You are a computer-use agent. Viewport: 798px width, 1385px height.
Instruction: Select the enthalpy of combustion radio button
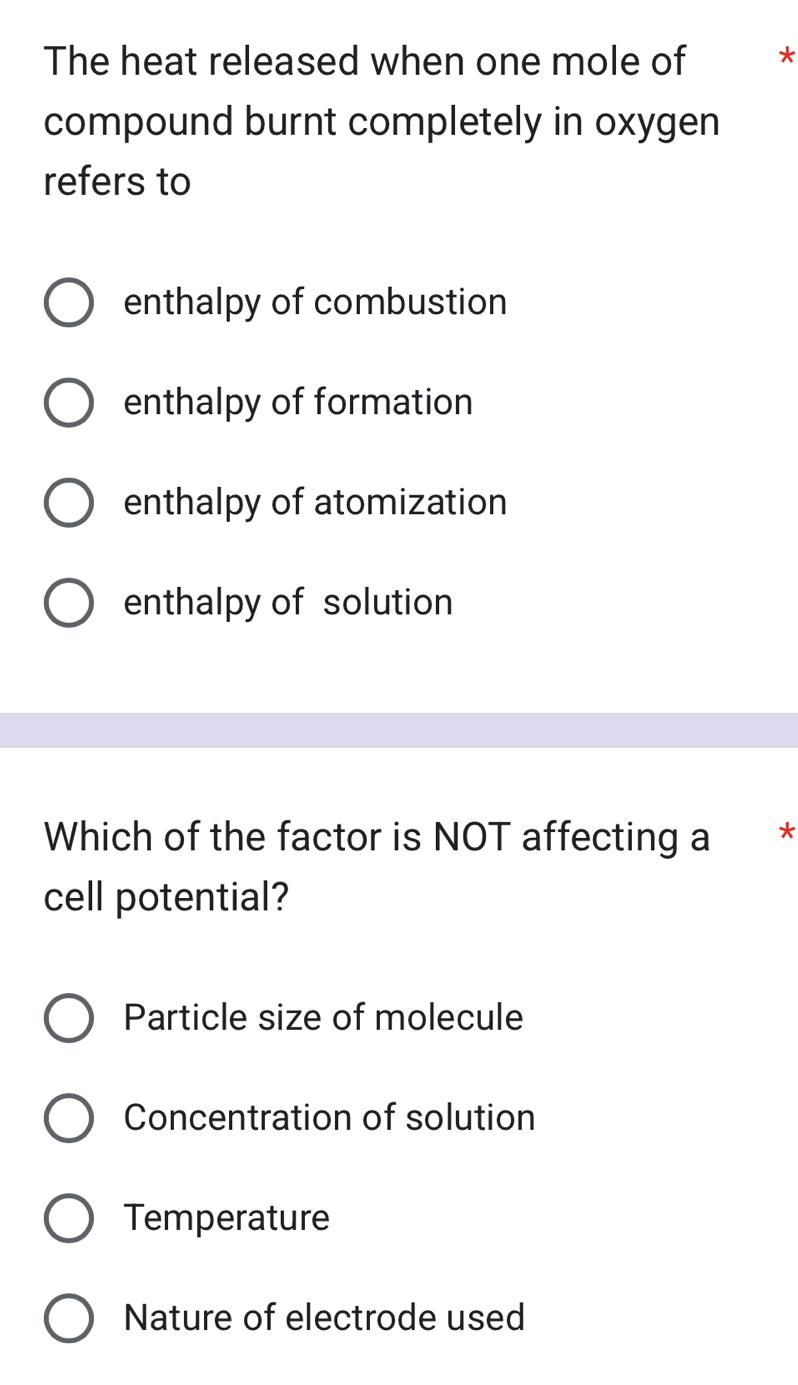pos(69,302)
